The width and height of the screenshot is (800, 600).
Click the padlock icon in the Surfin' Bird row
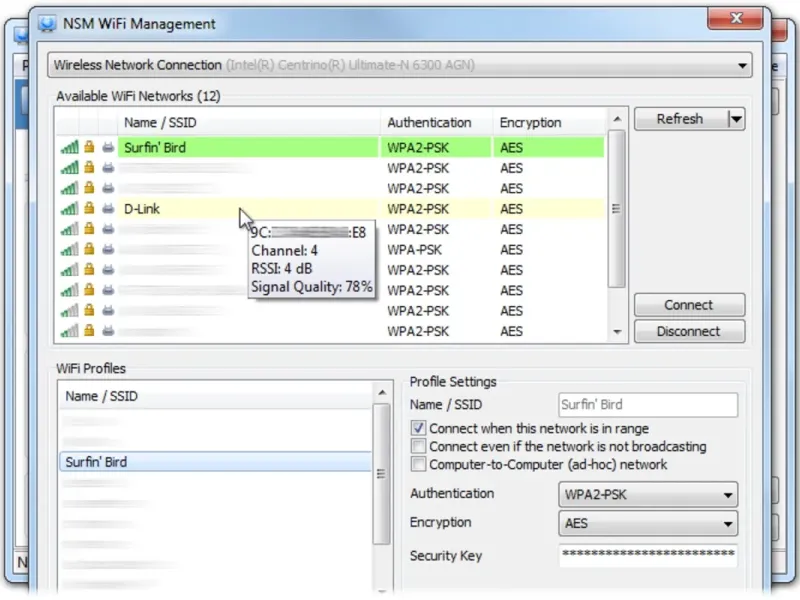tap(89, 147)
